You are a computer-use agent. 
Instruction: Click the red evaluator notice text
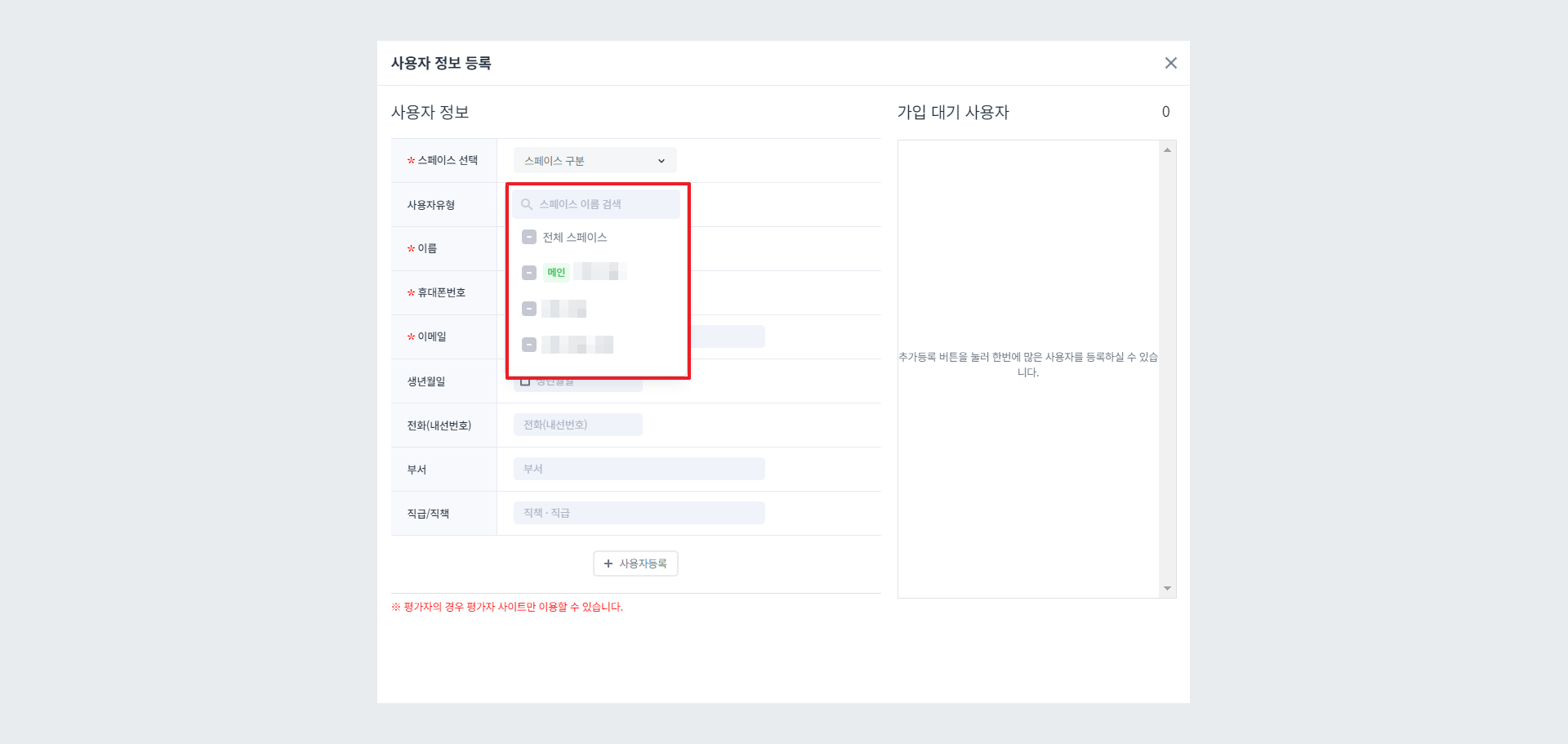pos(506,607)
